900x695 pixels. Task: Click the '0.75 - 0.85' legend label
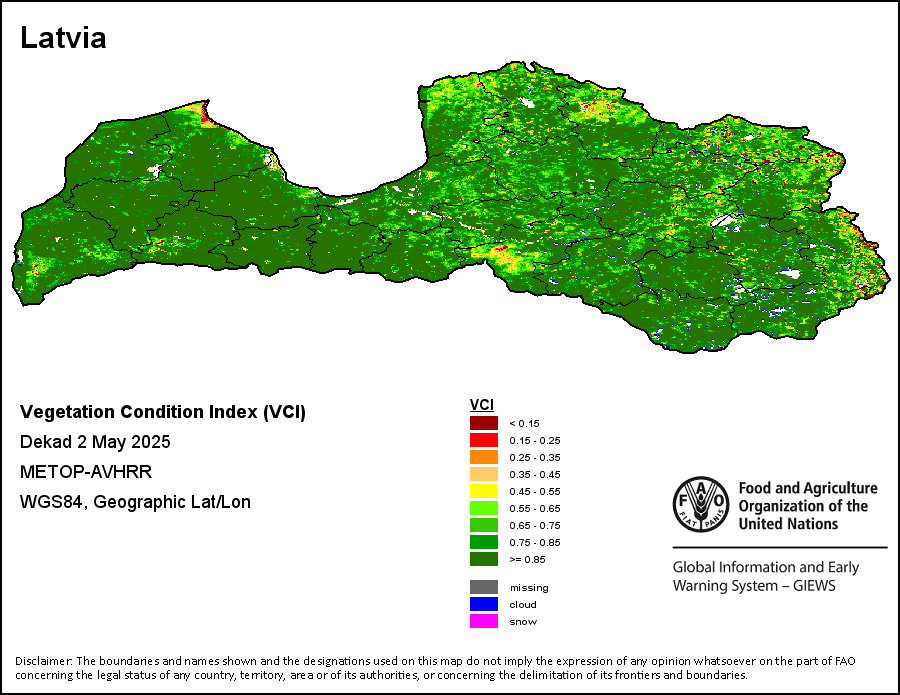click(535, 542)
